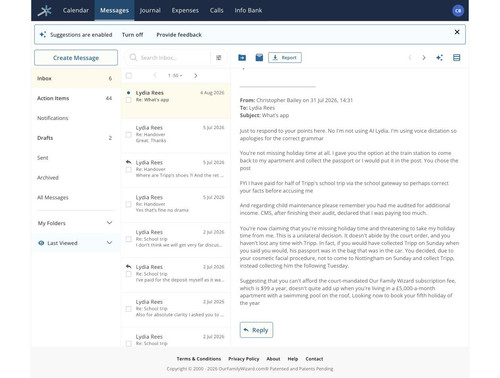The image size is (500, 378).
Task: Close the suggestions banner
Action: tap(457, 32)
